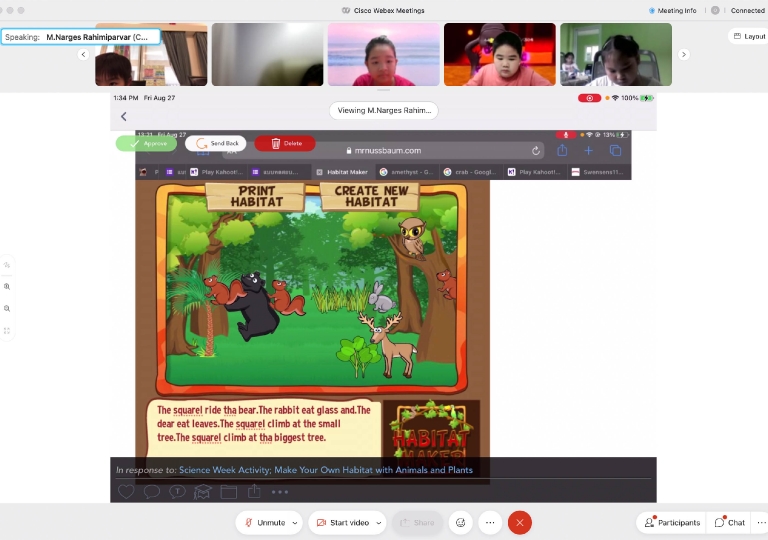This screenshot has height=540, width=768.
Task: Select the green room participant video thumbnail
Action: point(616,54)
